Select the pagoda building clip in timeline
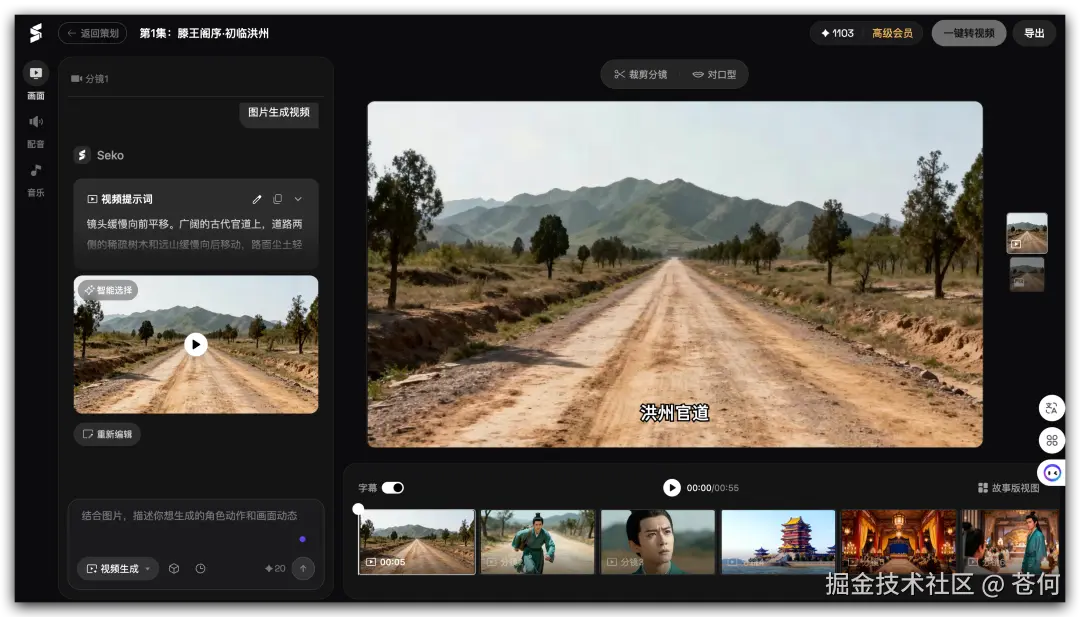Viewport: 1080px width, 617px height. coord(778,541)
